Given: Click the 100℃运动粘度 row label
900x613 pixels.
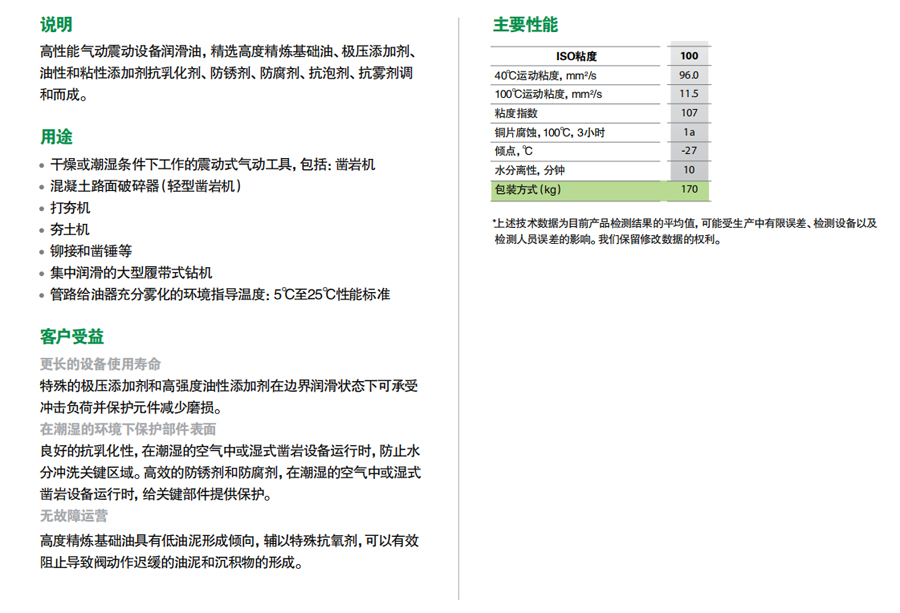Looking at the screenshot, I should coord(548,94).
